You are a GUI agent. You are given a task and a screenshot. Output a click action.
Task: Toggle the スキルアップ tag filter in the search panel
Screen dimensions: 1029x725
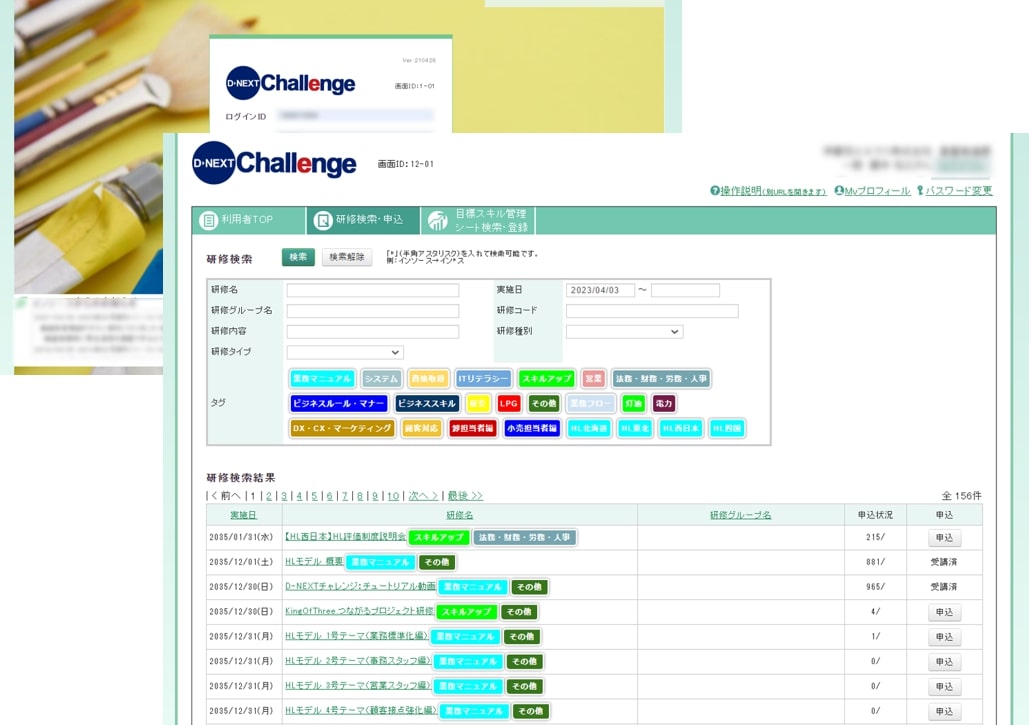click(x=546, y=379)
